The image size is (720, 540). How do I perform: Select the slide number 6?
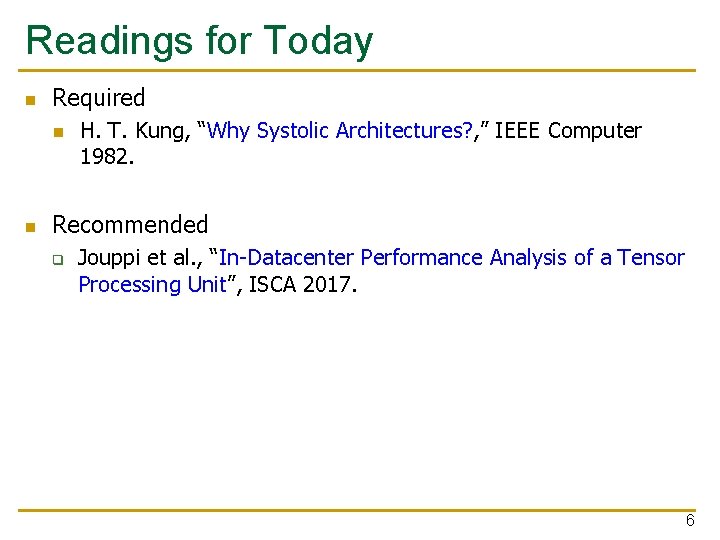[x=690, y=520]
